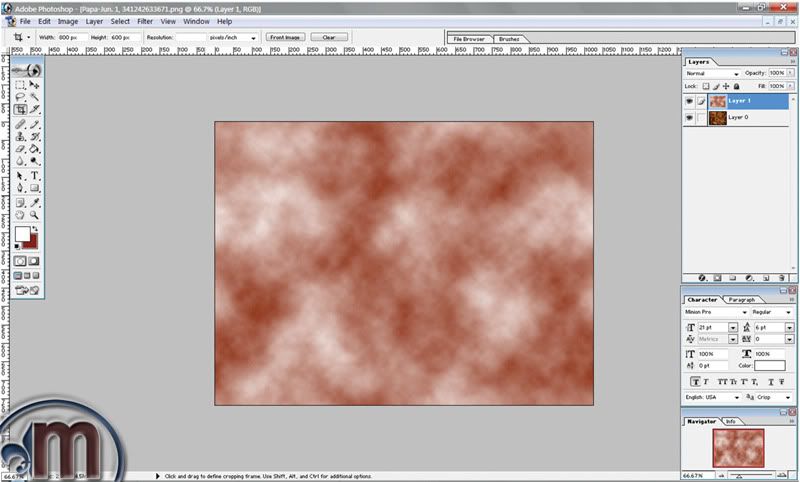Select the Pen tool
800x482 pixels.
pos(20,188)
